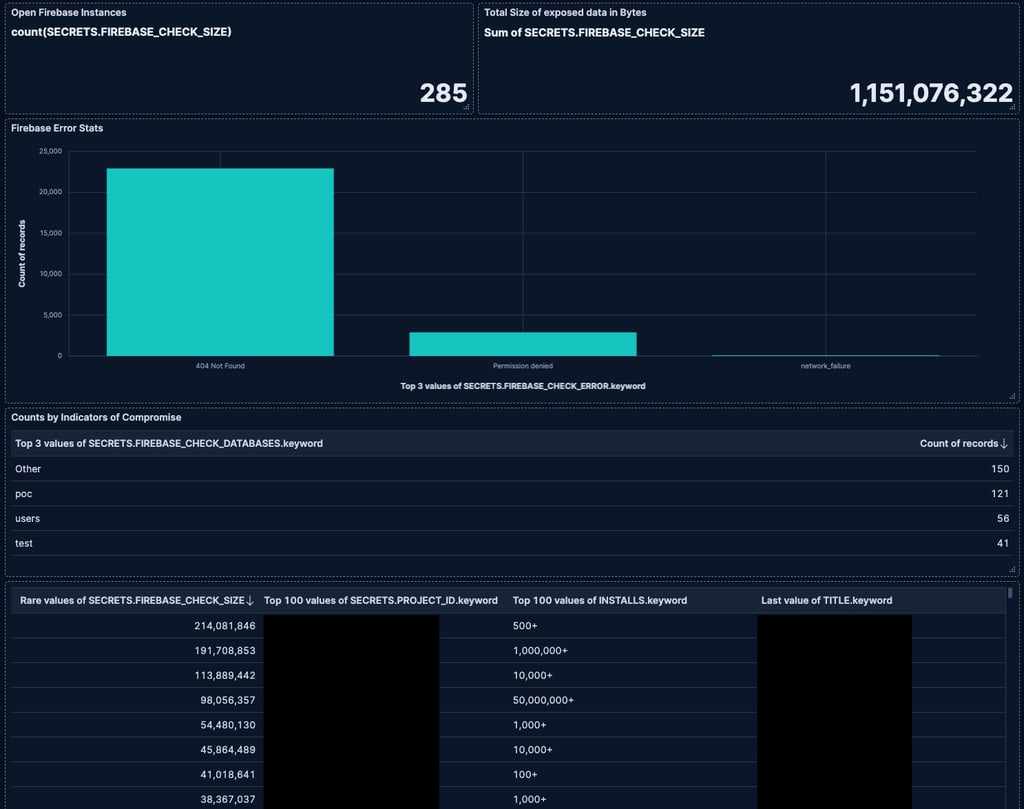Image resolution: width=1024 pixels, height=809 pixels.
Task: Click the Permission denied axis label
Action: pos(522,366)
